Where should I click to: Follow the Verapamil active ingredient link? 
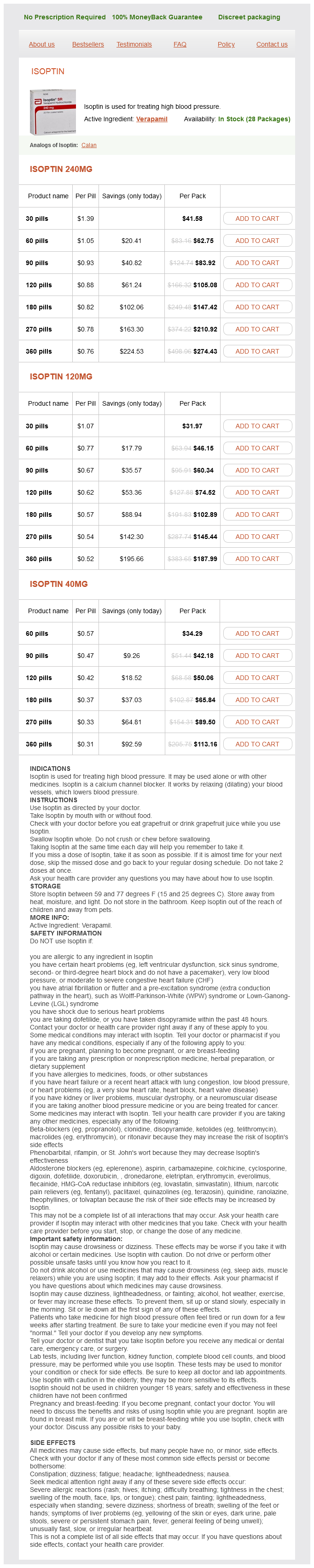pyautogui.click(x=151, y=119)
